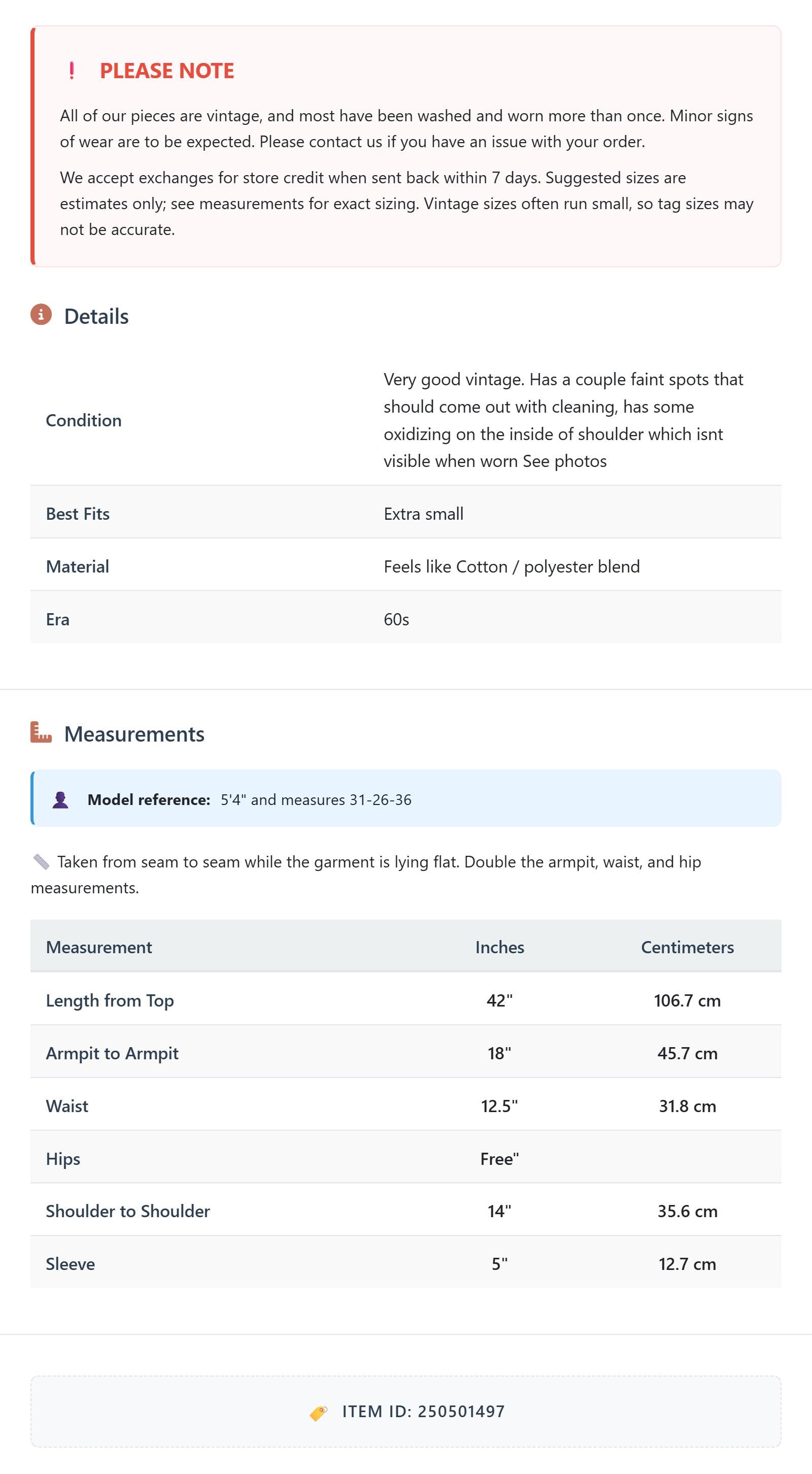Viewport: 812px width, 1474px height.
Task: Select the PLEASE NOTE heading
Action: (x=167, y=71)
